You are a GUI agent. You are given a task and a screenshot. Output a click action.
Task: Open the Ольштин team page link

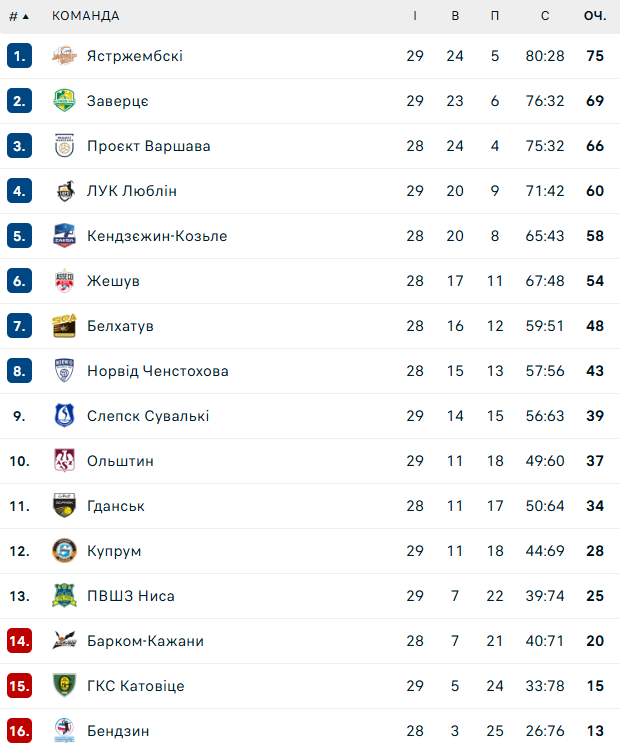pos(120,461)
